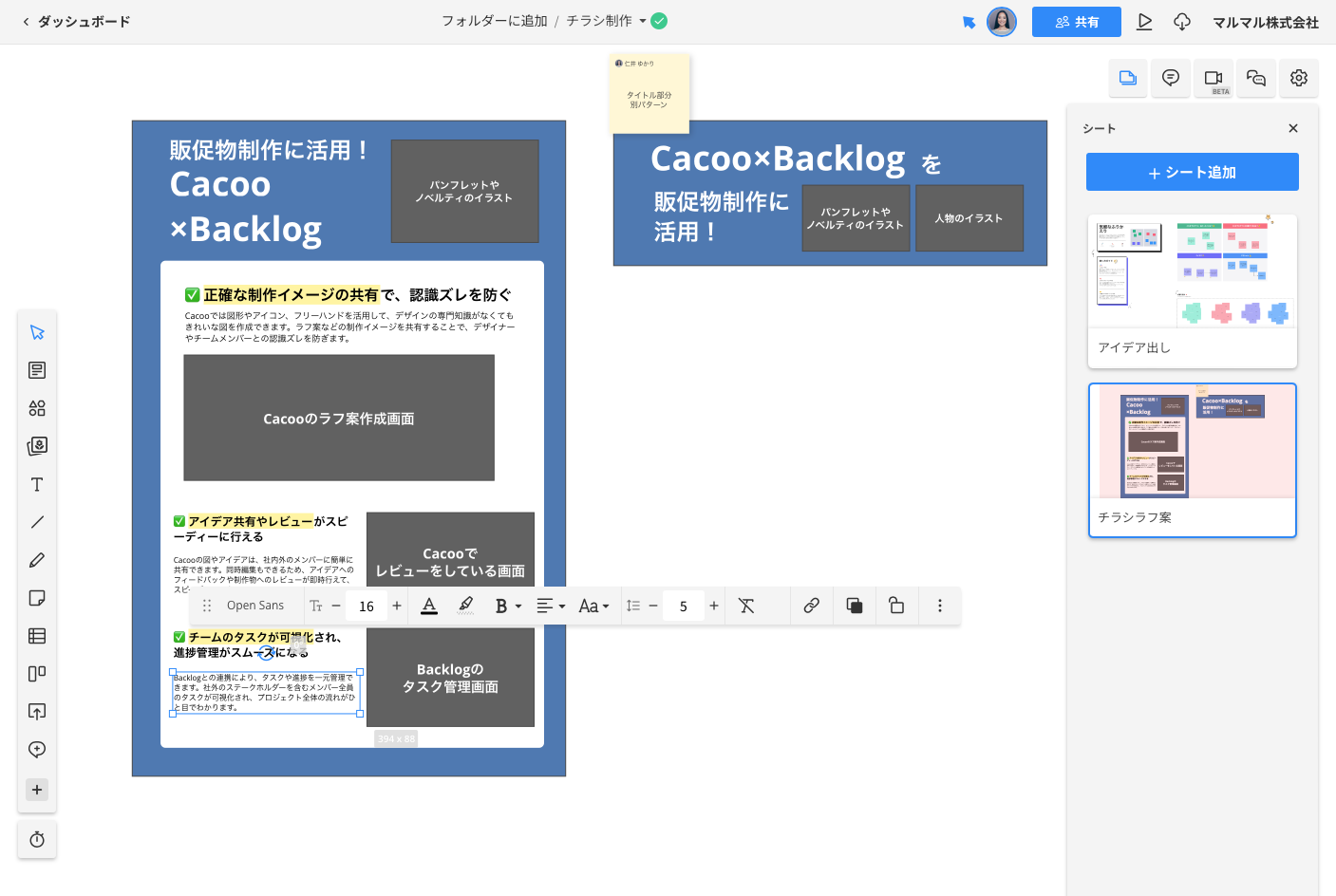The image size is (1336, 896).
Task: Go back to ダッシュボード
Action: [76, 22]
